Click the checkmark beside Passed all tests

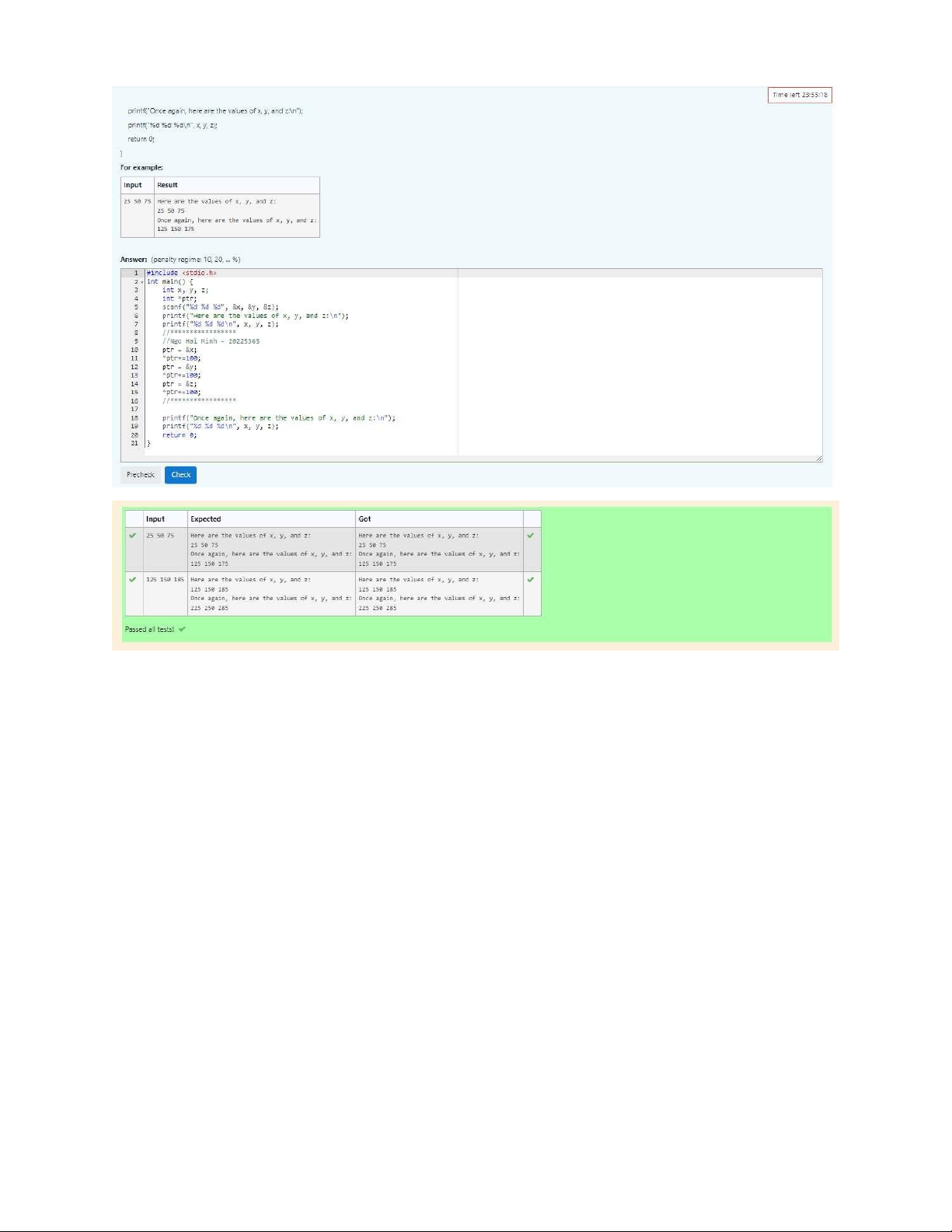pos(182,630)
